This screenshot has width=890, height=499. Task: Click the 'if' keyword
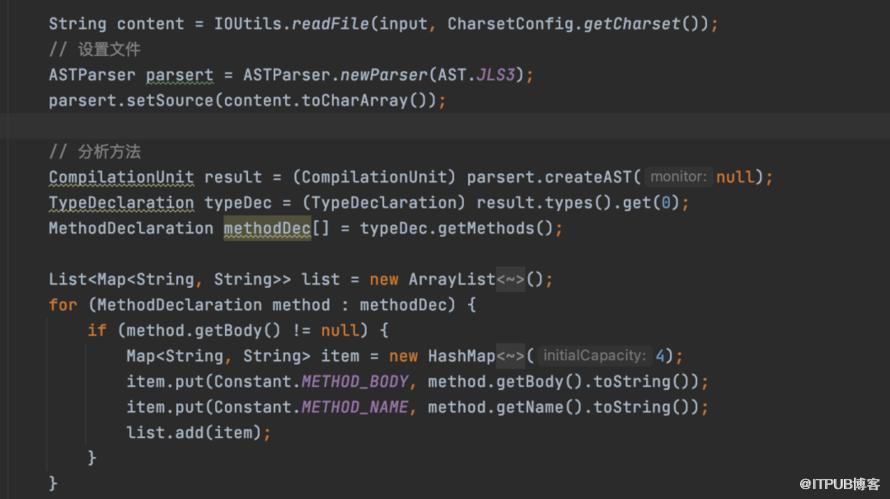pos(97,330)
